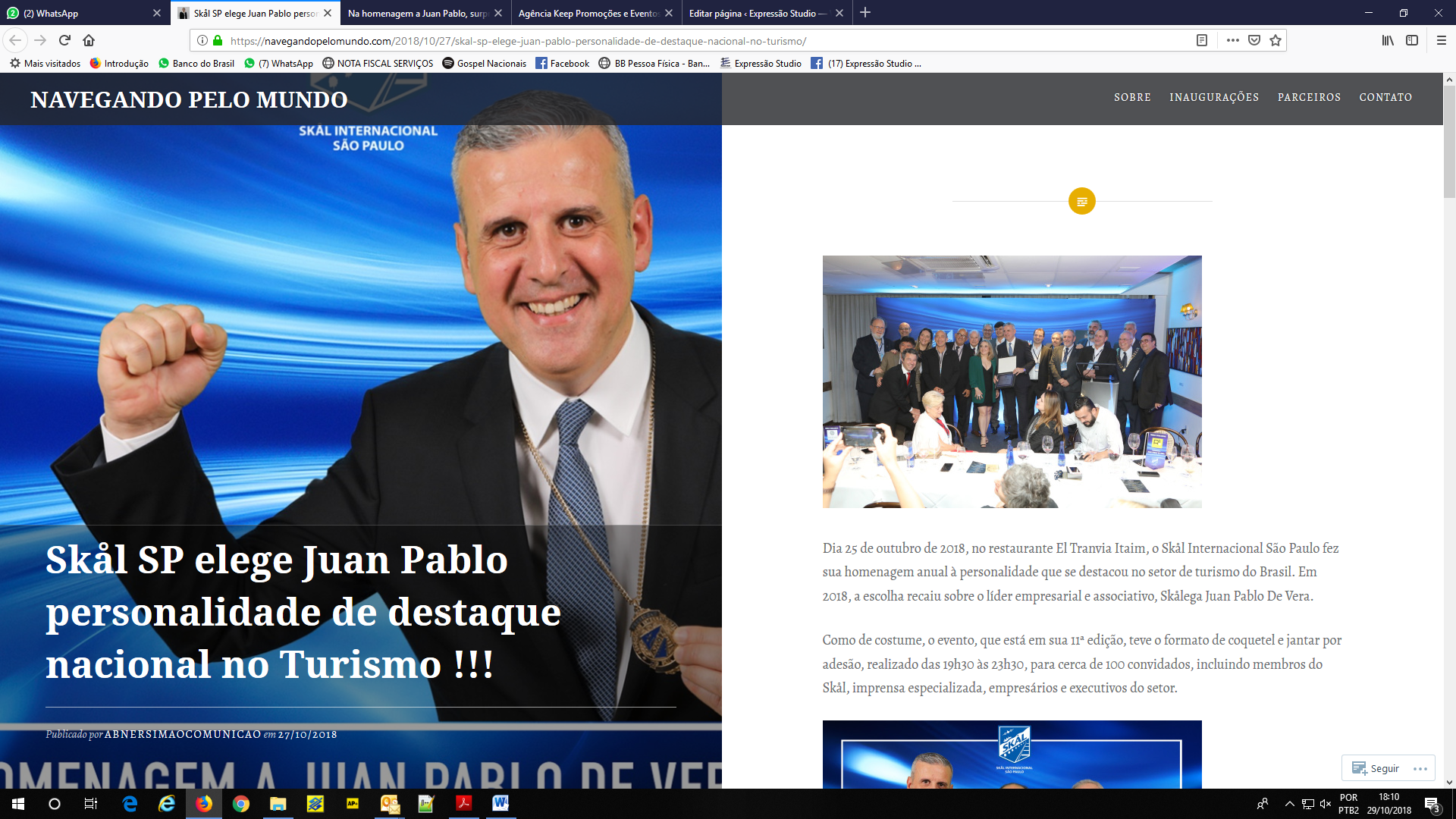Toggle the muted volume tray icon
Viewport: 1456px width, 819px height.
pyautogui.click(x=1326, y=804)
